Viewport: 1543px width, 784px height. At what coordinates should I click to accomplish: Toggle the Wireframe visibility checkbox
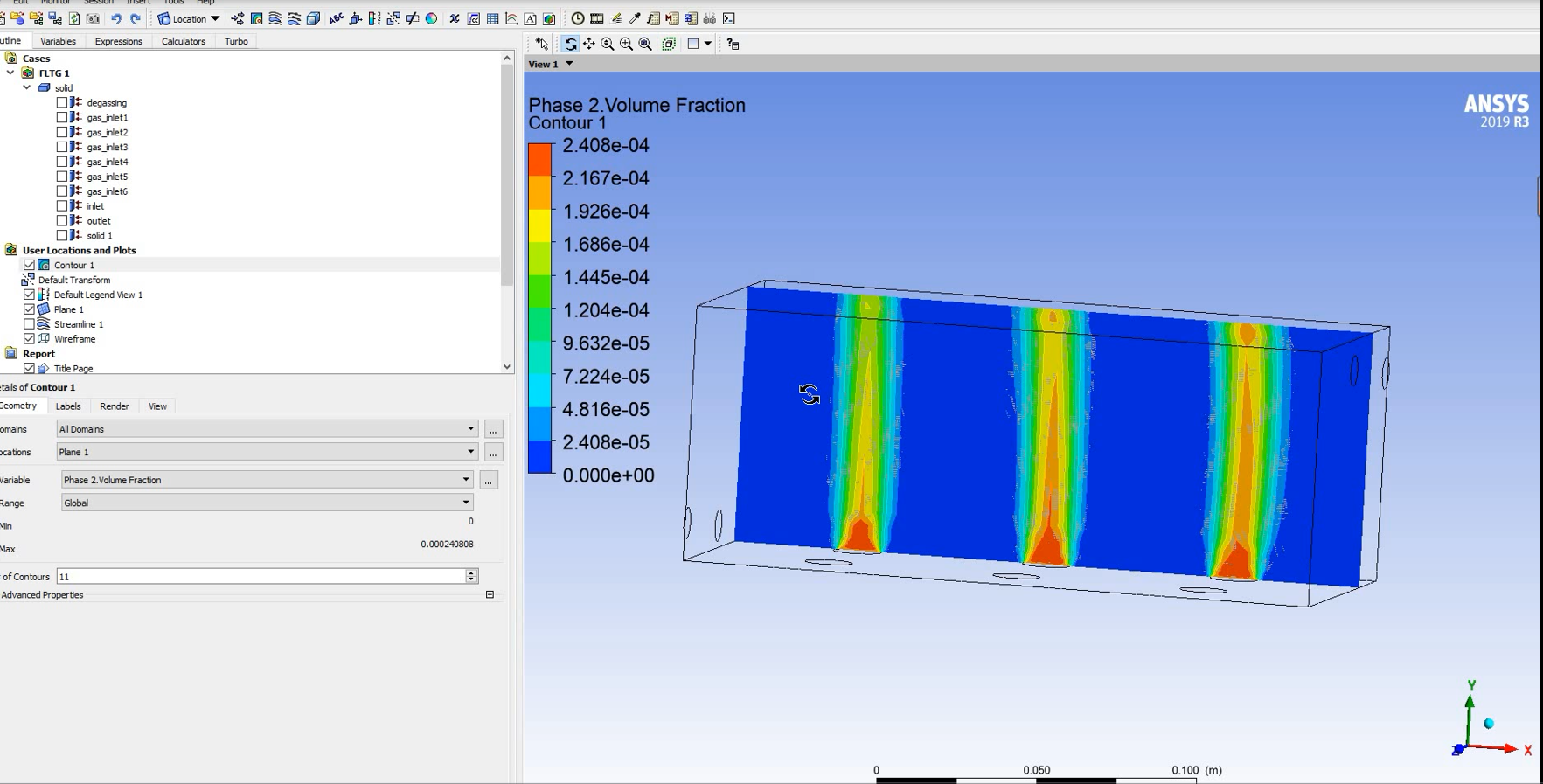29,339
